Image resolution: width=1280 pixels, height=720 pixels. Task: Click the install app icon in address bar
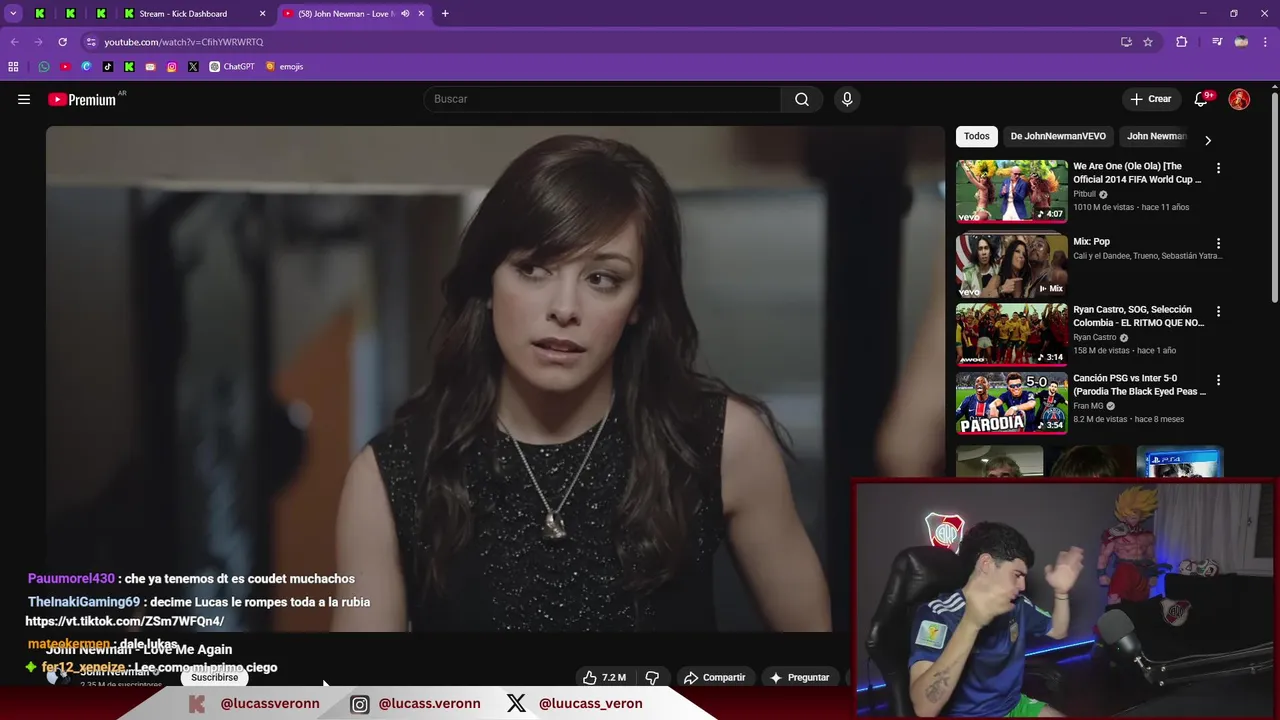pyautogui.click(x=1126, y=42)
